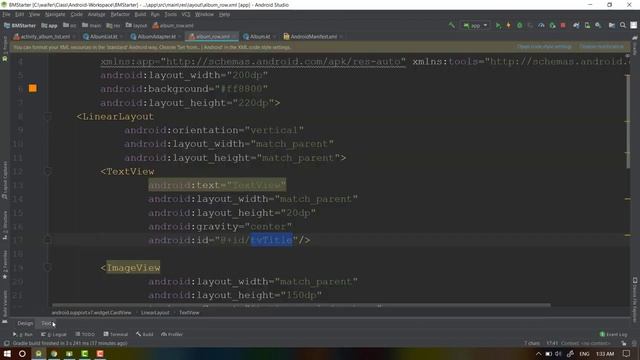Image resolution: width=640 pixels, height=360 pixels.
Task: Click the Apply Changes lightning icon
Action: coord(509,25)
